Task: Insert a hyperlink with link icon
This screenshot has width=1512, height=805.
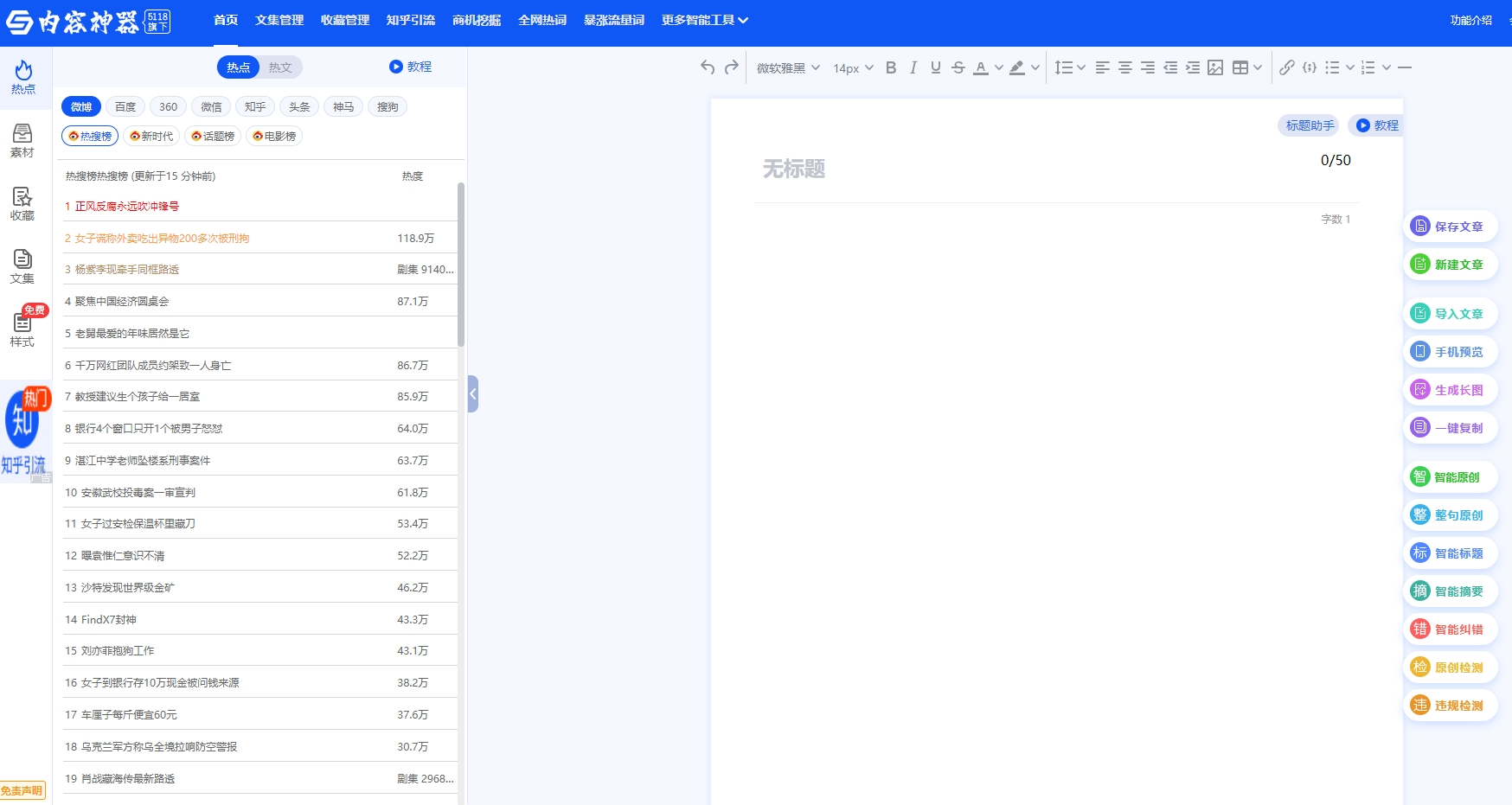Action: coord(1287,67)
